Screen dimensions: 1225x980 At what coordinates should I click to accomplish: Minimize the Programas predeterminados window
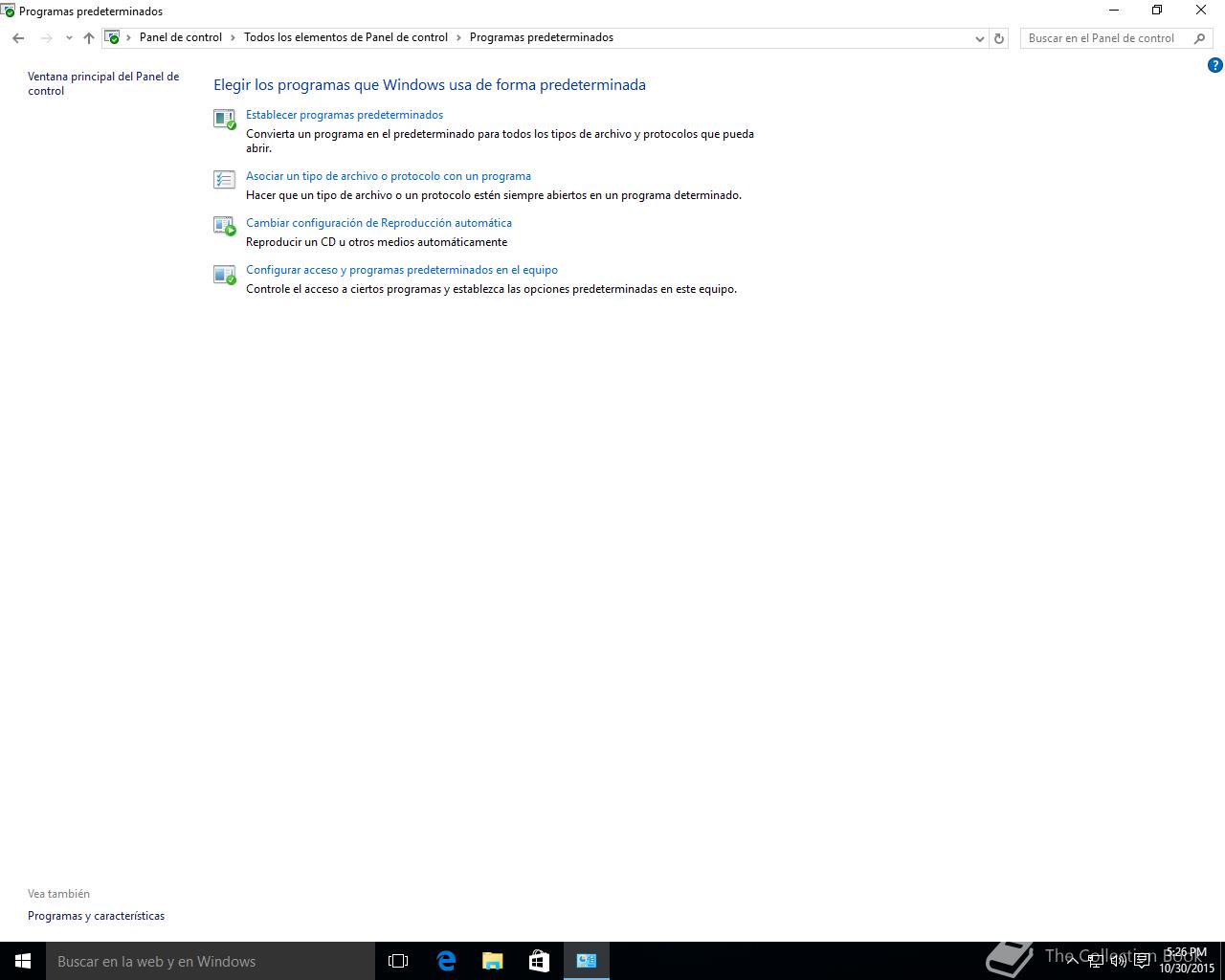pyautogui.click(x=1114, y=11)
